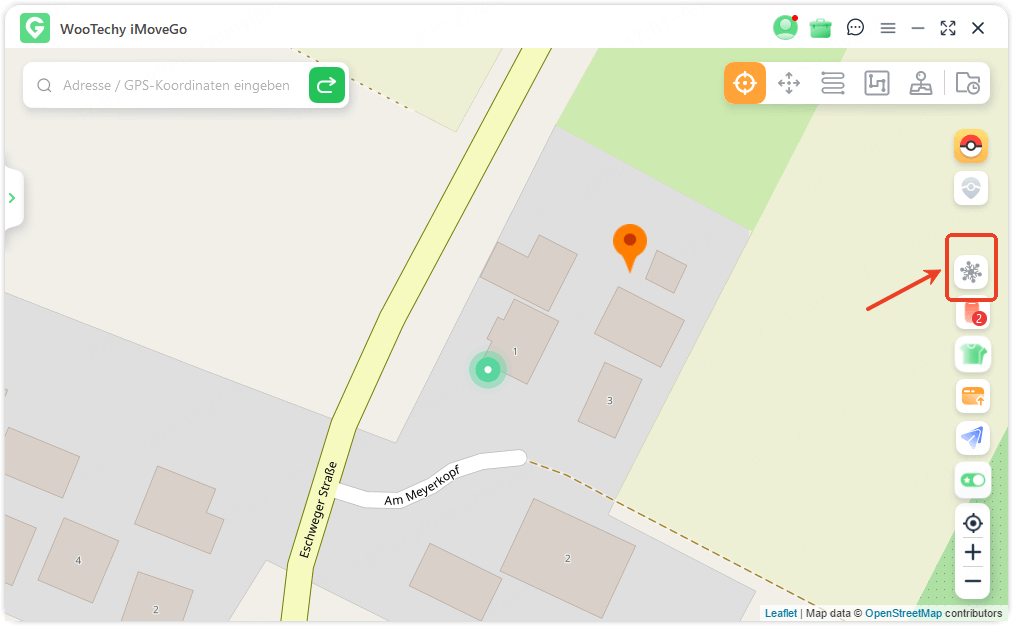Expand the left side panel chevron

(x=12, y=198)
